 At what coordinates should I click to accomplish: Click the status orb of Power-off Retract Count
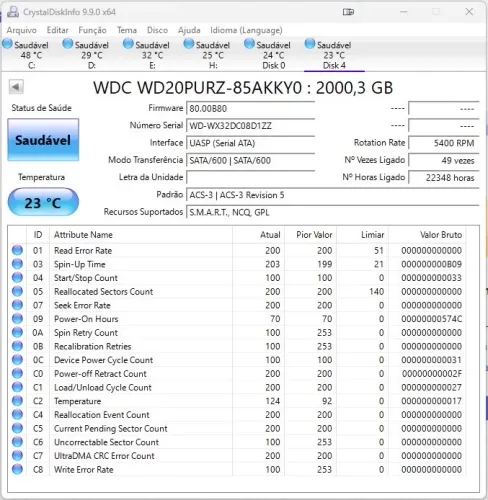pyautogui.click(x=17, y=373)
